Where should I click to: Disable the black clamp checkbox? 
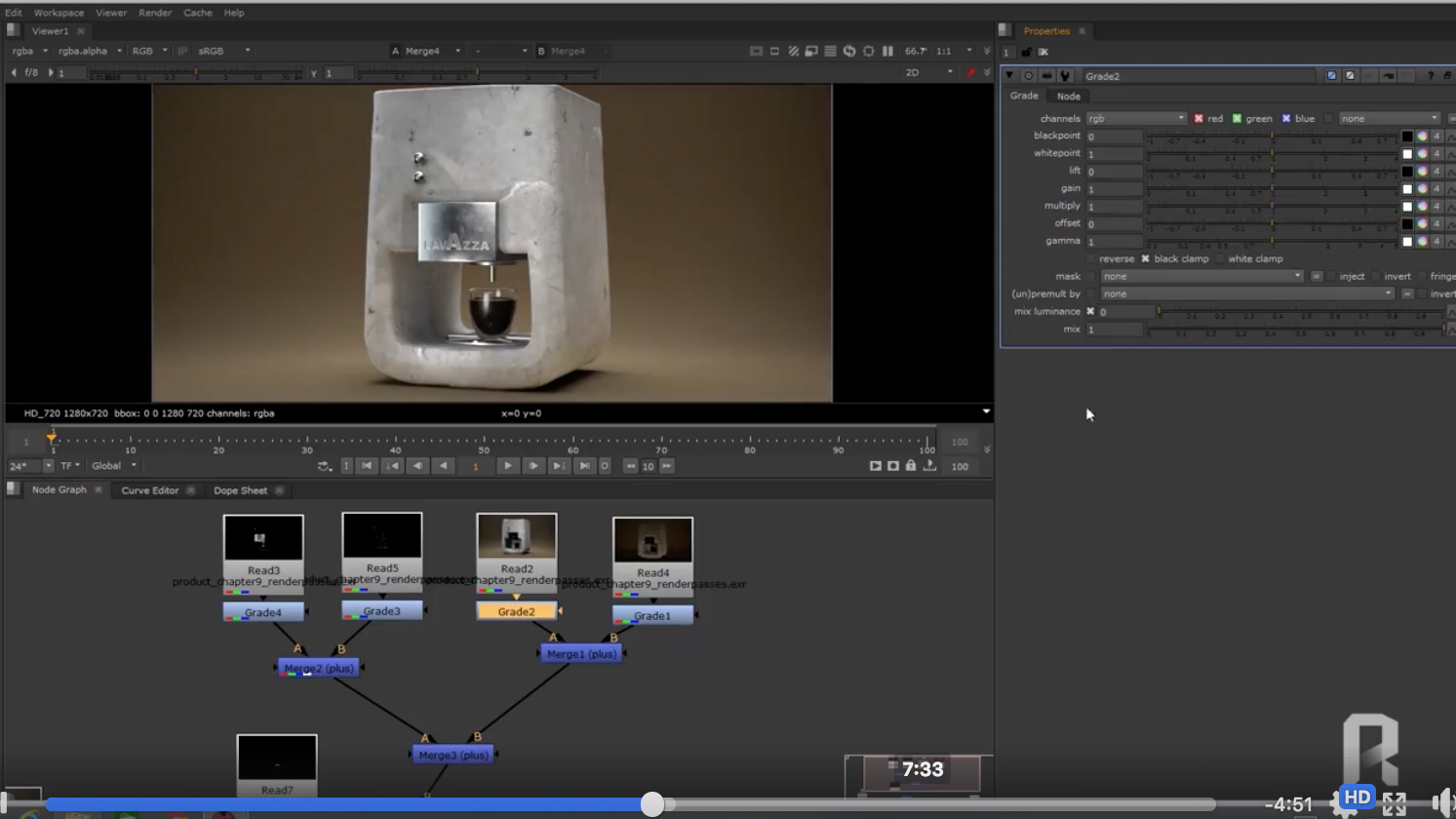pyautogui.click(x=1145, y=259)
